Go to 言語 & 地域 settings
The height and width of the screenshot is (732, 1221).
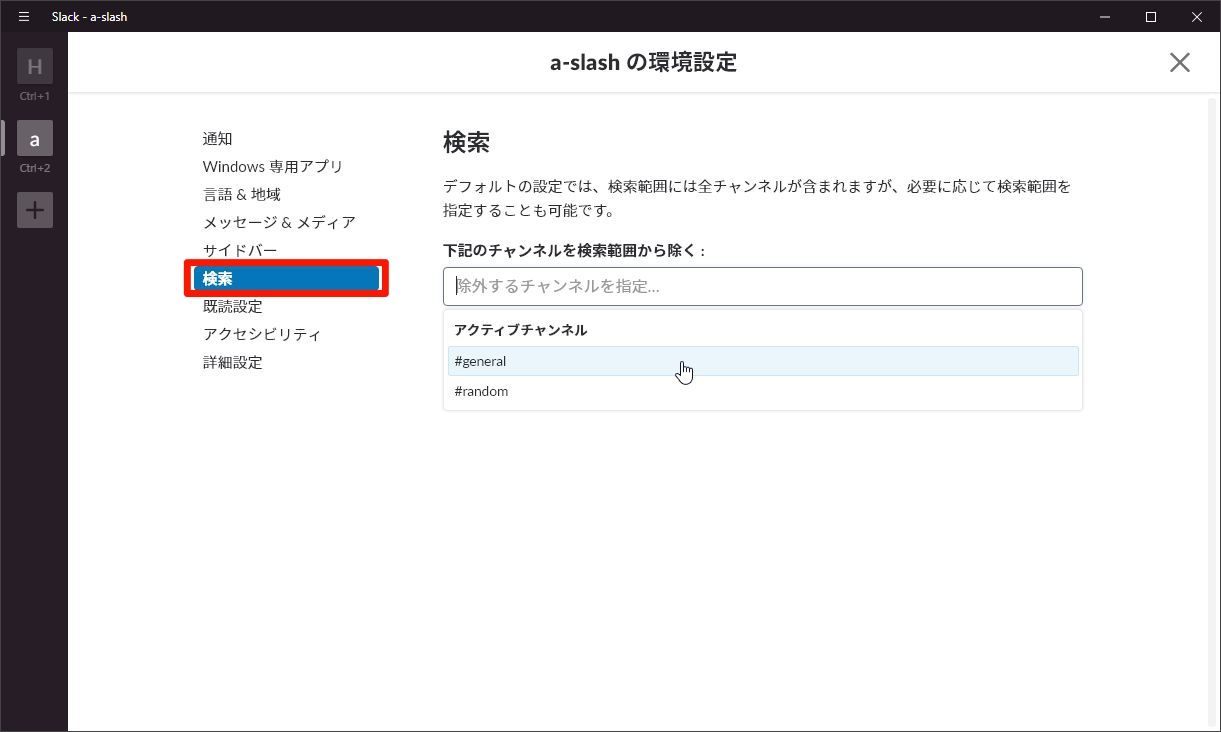[242, 195]
